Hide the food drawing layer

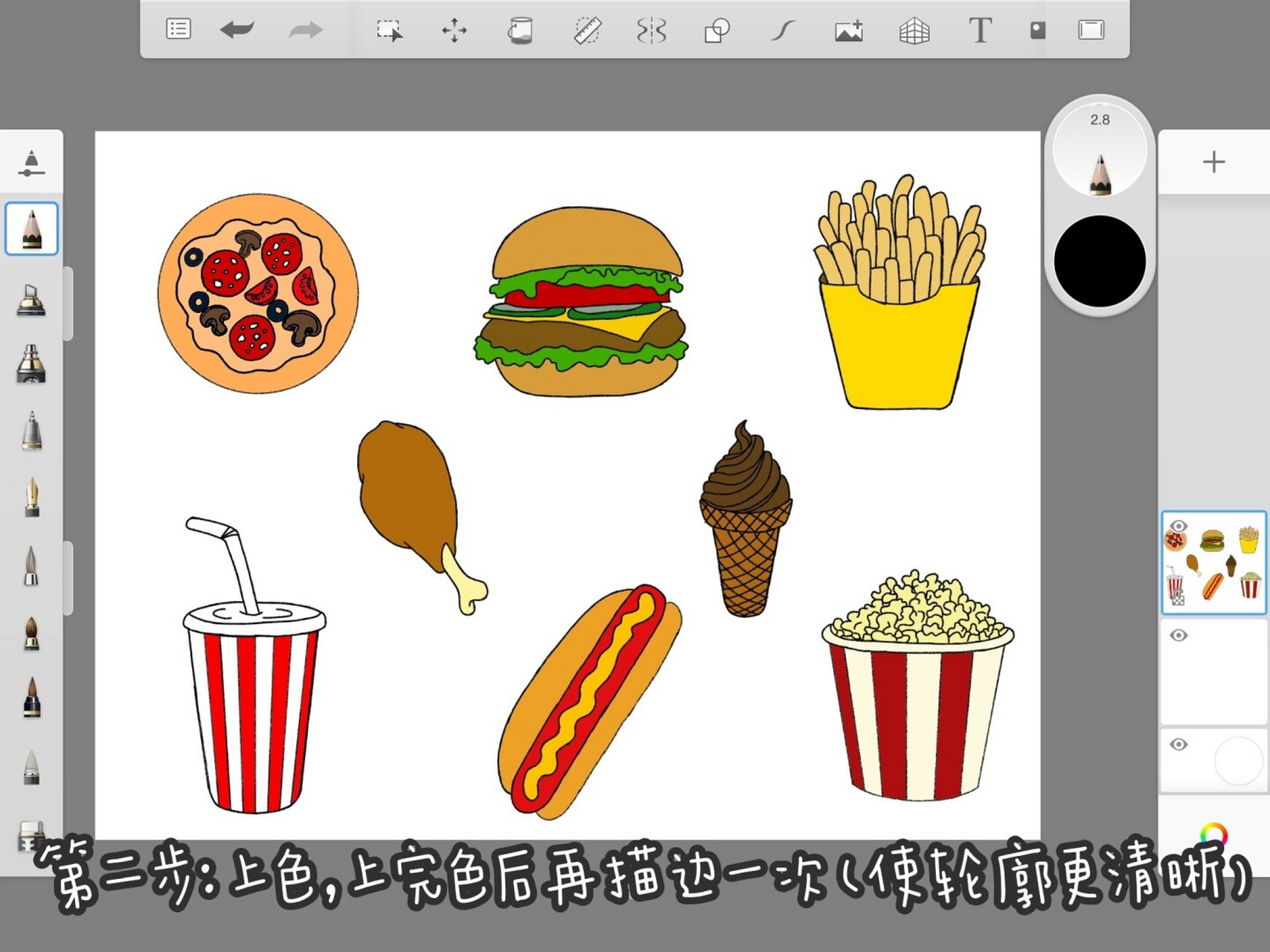pyautogui.click(x=1178, y=526)
